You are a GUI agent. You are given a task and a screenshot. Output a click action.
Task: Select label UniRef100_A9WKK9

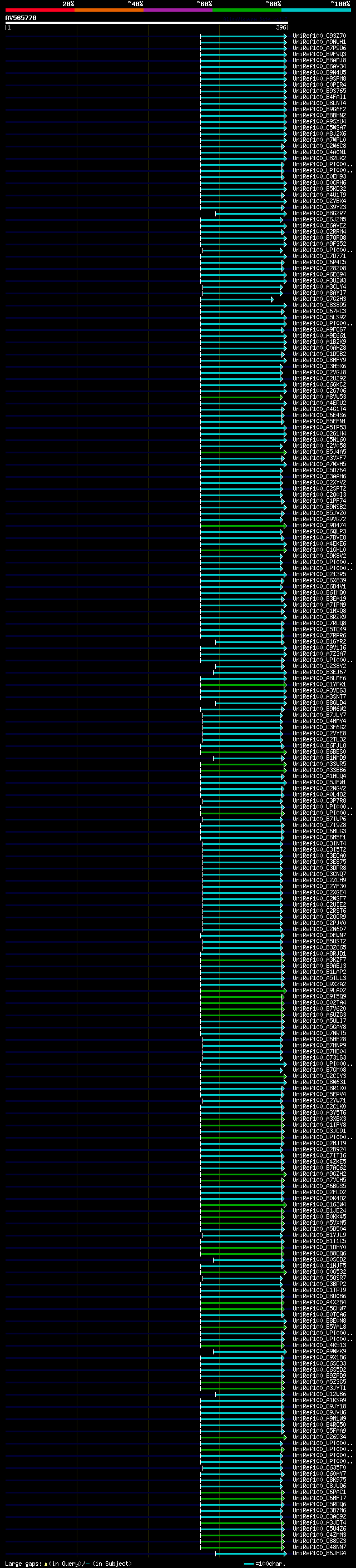point(319,1351)
